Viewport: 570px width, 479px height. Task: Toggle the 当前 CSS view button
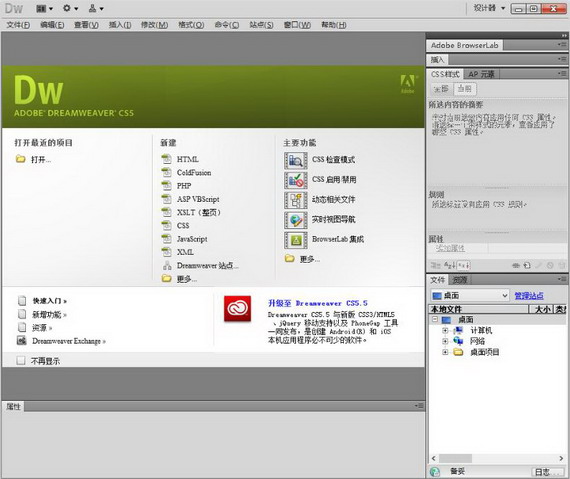pos(465,89)
